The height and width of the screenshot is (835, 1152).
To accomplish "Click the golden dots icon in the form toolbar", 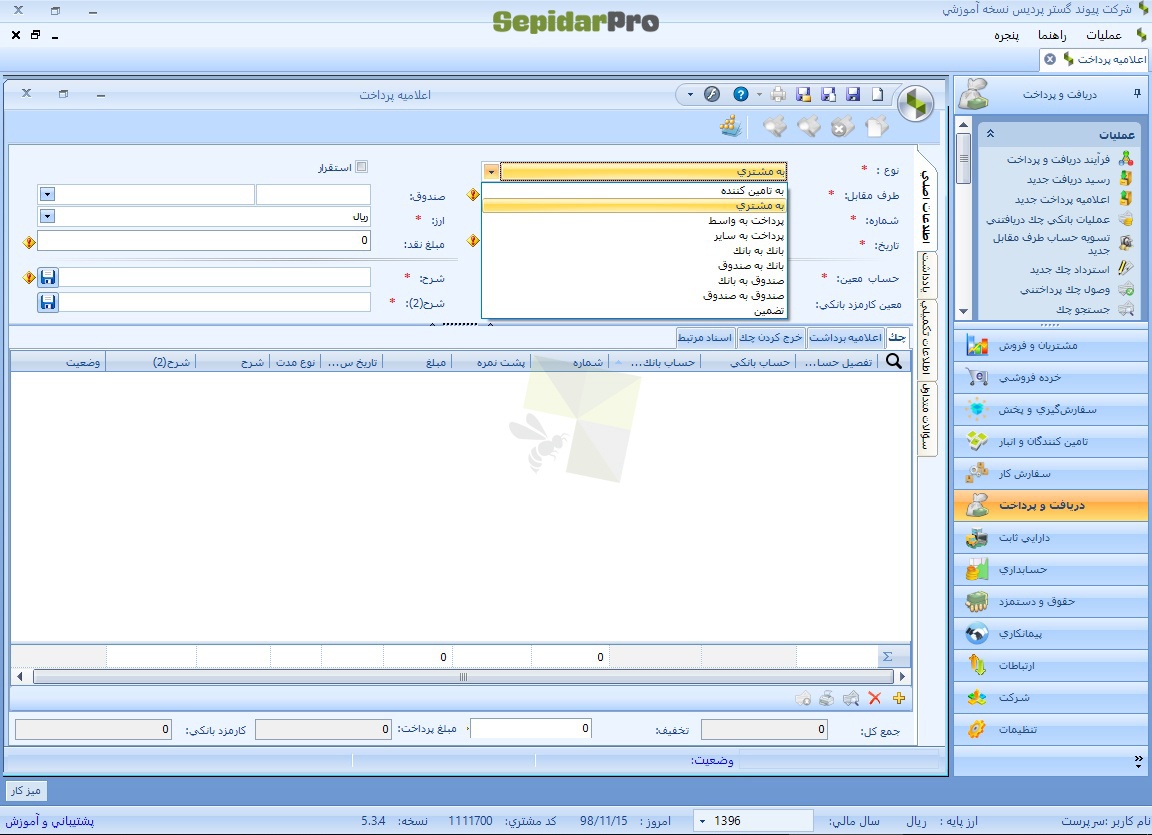I will (x=730, y=126).
